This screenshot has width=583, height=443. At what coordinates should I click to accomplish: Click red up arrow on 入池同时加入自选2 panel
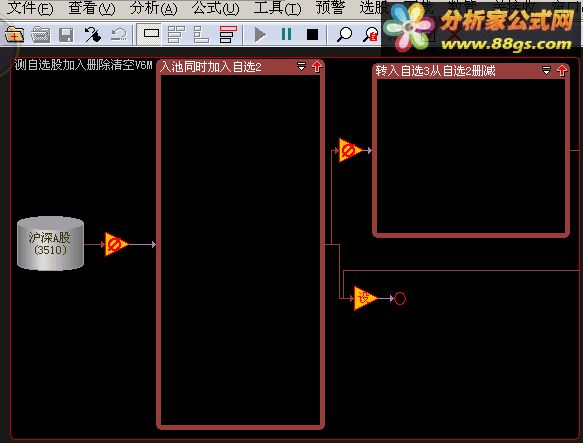[317, 67]
